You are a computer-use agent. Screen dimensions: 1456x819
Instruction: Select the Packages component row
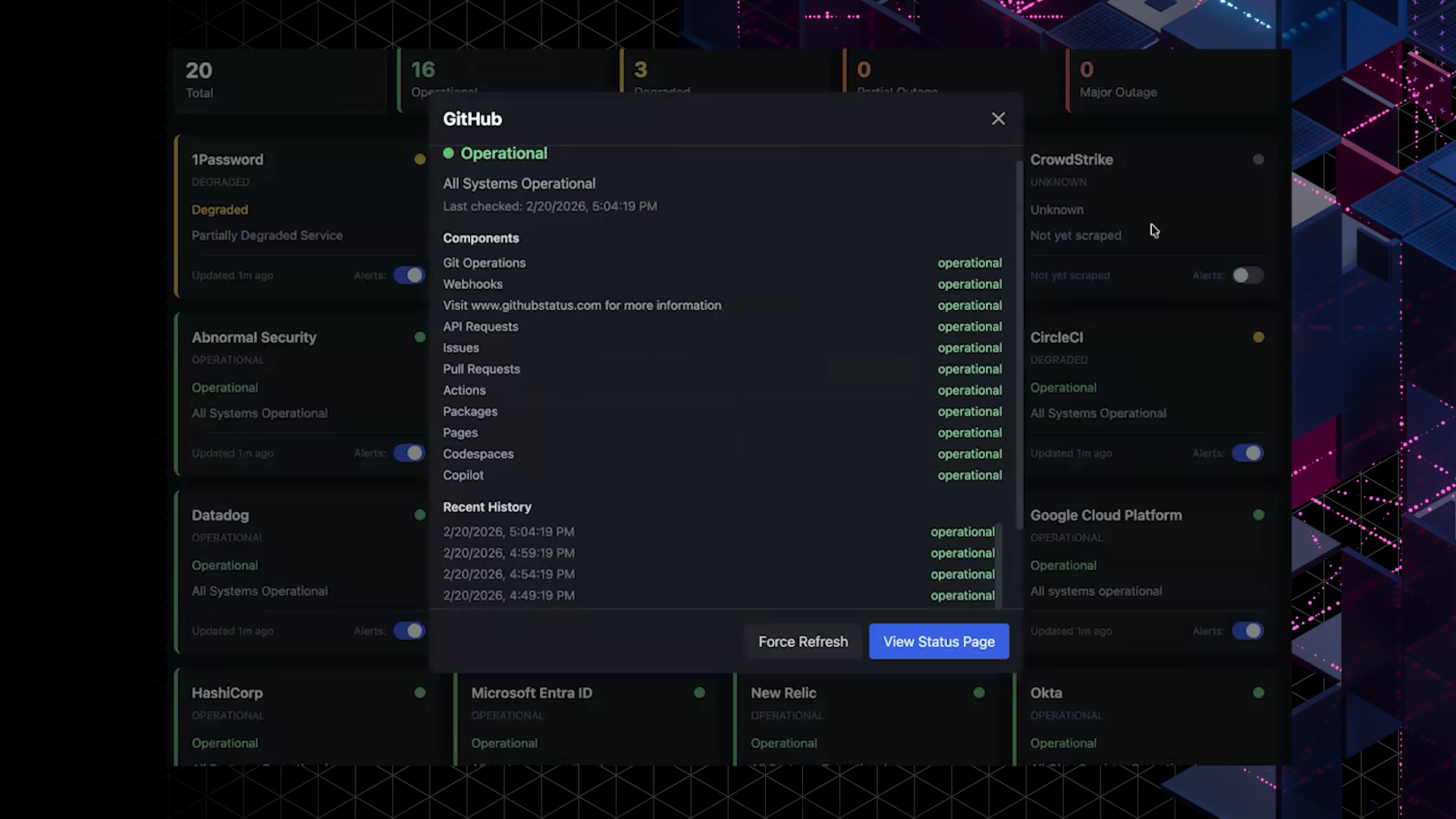[x=723, y=412]
